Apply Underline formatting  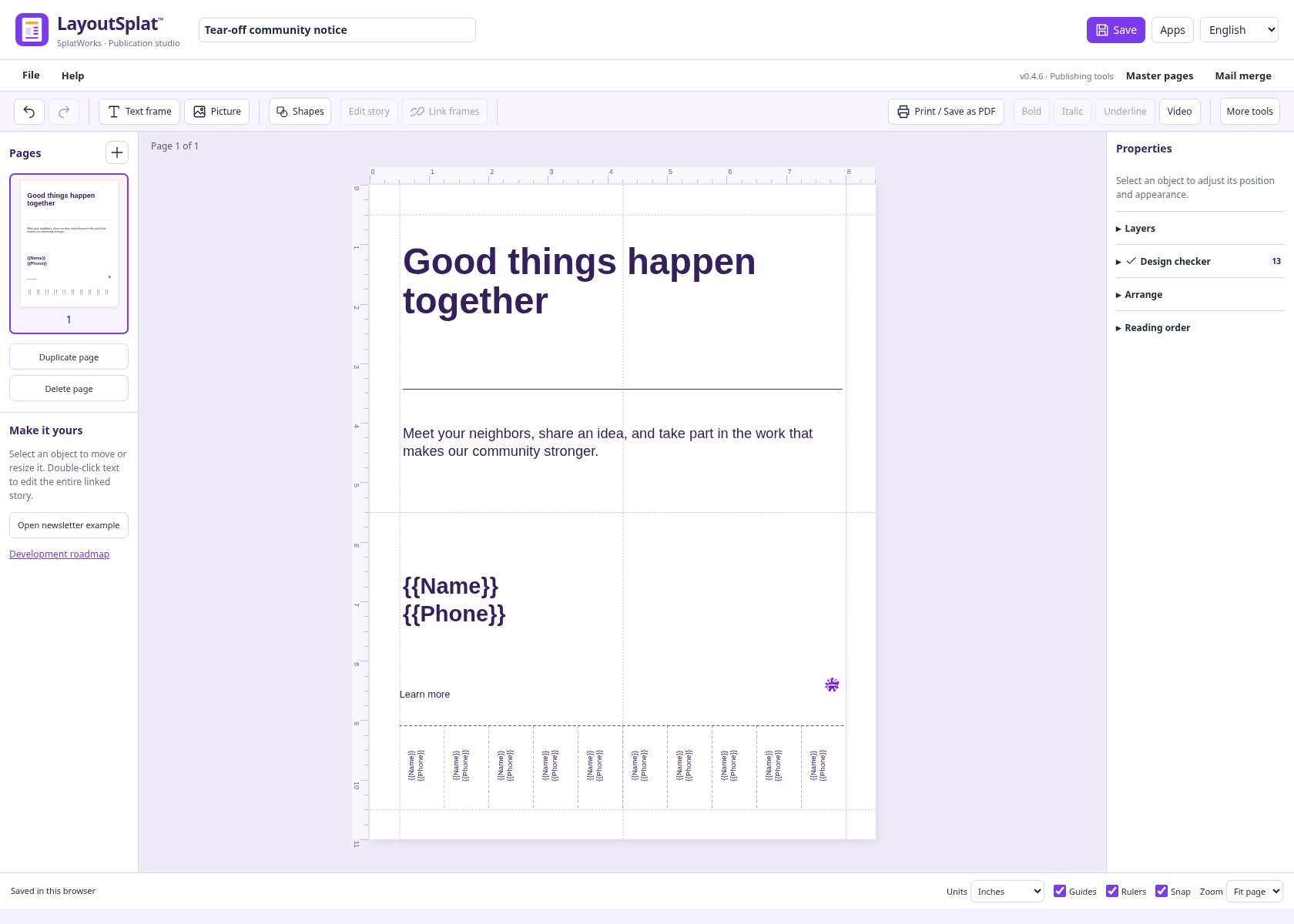1125,112
